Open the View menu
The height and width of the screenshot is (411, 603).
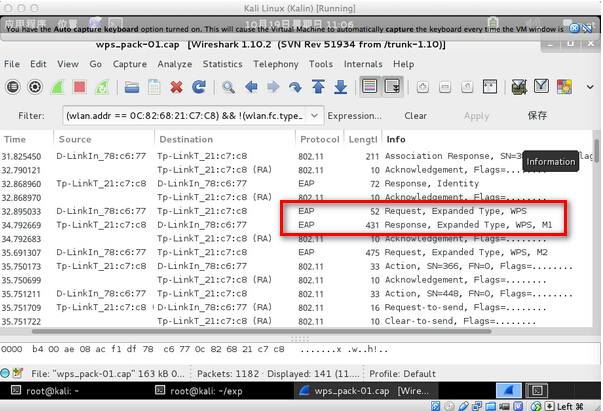click(x=68, y=64)
